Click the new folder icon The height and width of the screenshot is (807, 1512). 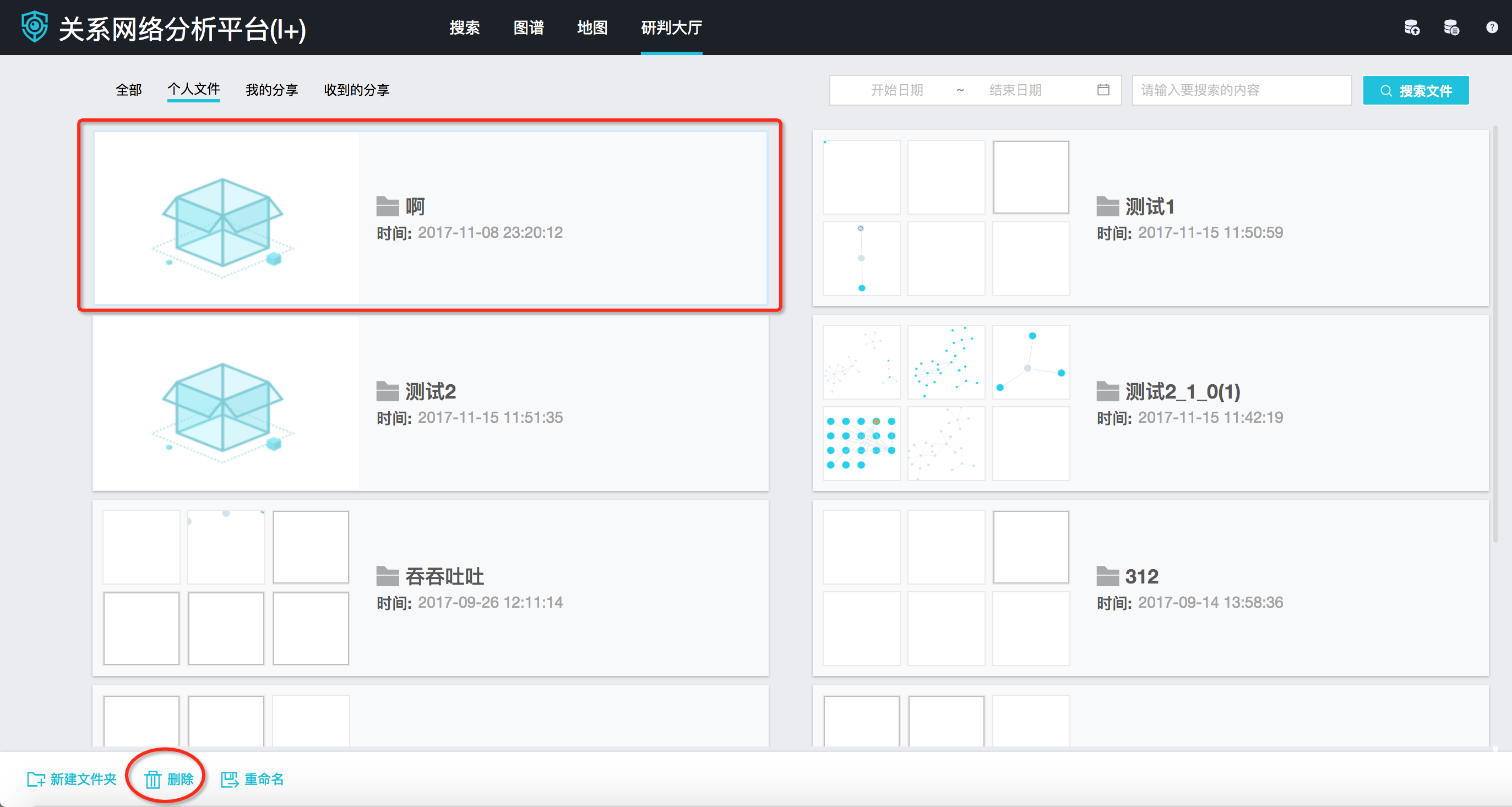(36, 779)
